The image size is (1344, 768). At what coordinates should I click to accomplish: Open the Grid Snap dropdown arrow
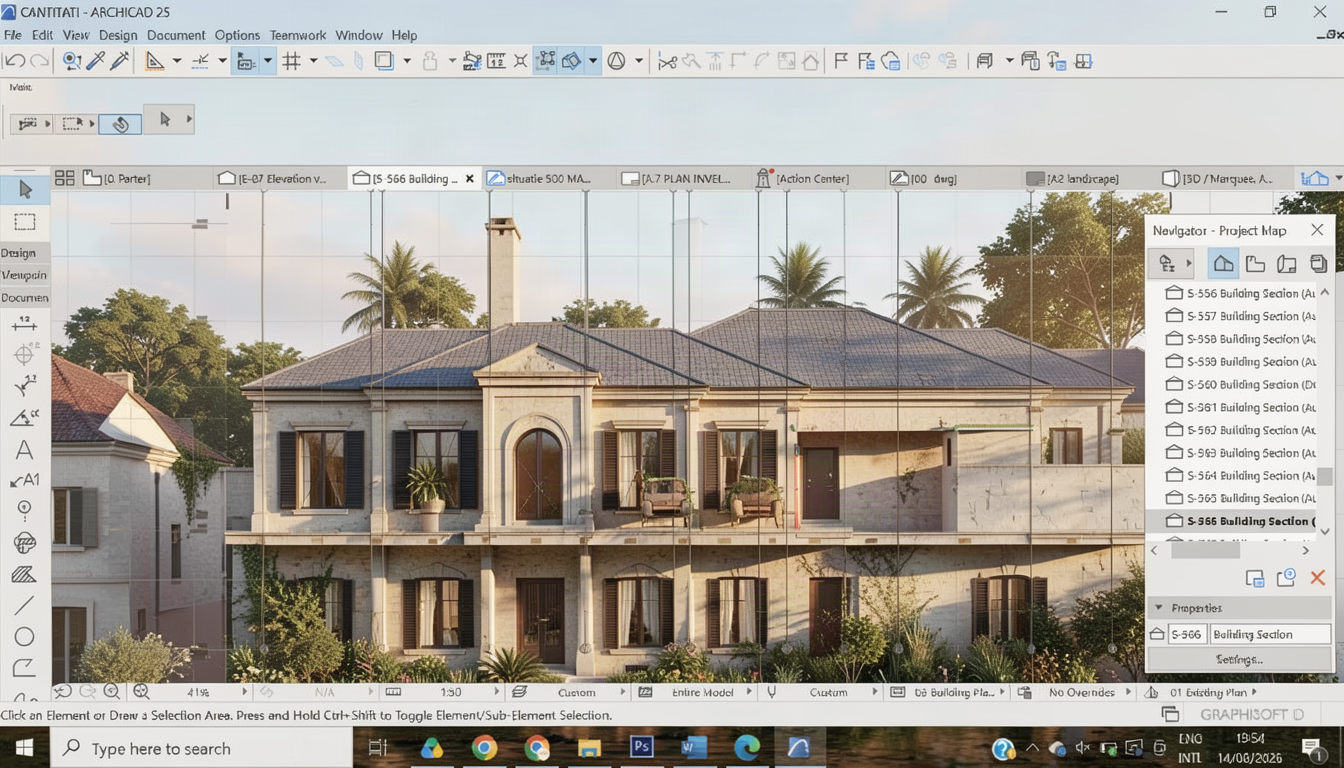[x=313, y=62]
